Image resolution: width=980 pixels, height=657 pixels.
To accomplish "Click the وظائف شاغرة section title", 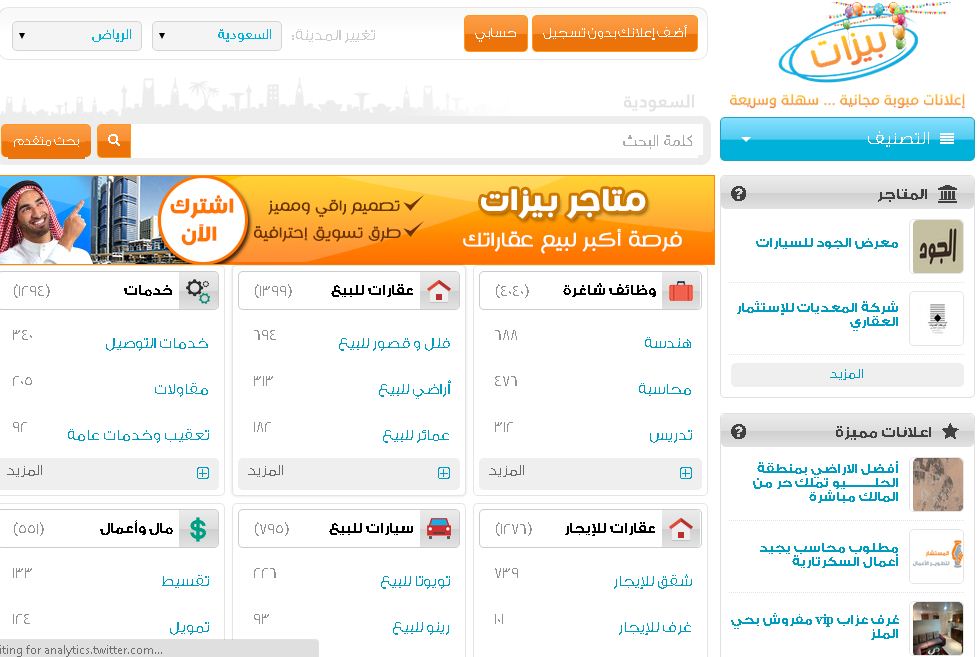I will pos(609,291).
